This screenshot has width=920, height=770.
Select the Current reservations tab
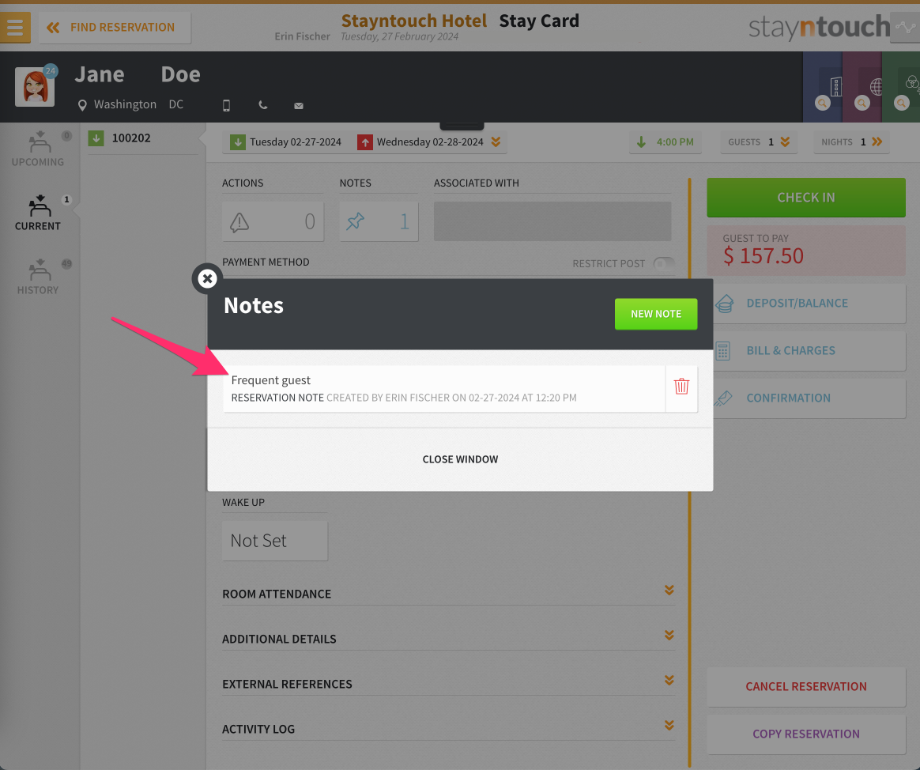pyautogui.click(x=38, y=213)
